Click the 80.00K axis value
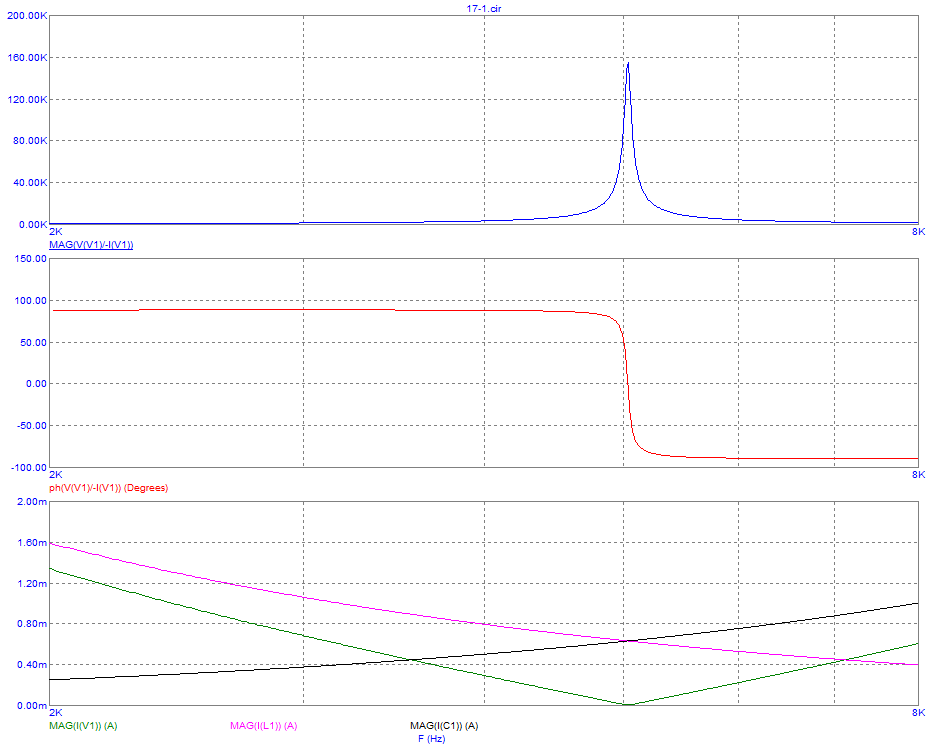The height and width of the screenshot is (749, 934). tap(29, 141)
